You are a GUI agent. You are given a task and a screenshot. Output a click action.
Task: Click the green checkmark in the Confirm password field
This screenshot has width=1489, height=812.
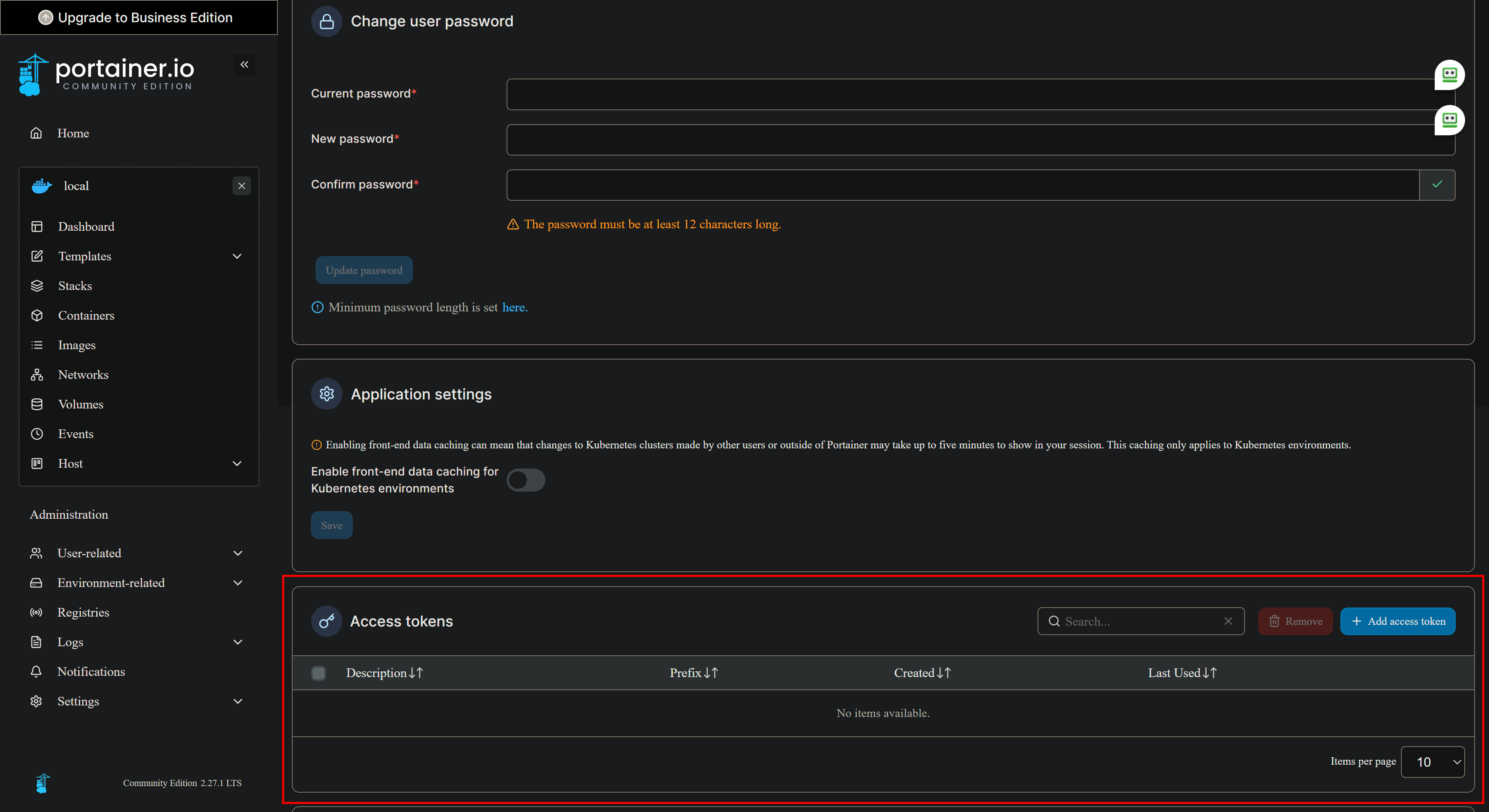pyautogui.click(x=1437, y=184)
